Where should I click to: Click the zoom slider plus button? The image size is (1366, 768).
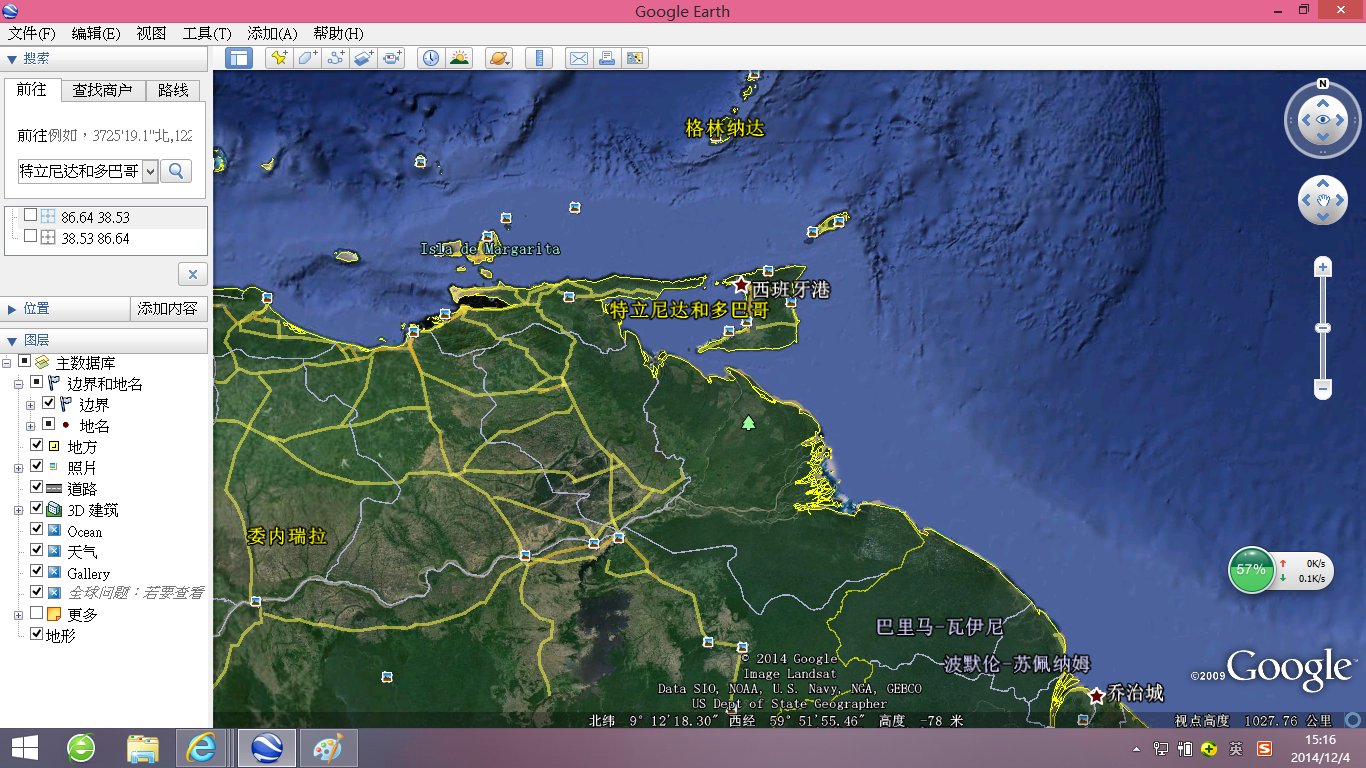click(x=1323, y=267)
